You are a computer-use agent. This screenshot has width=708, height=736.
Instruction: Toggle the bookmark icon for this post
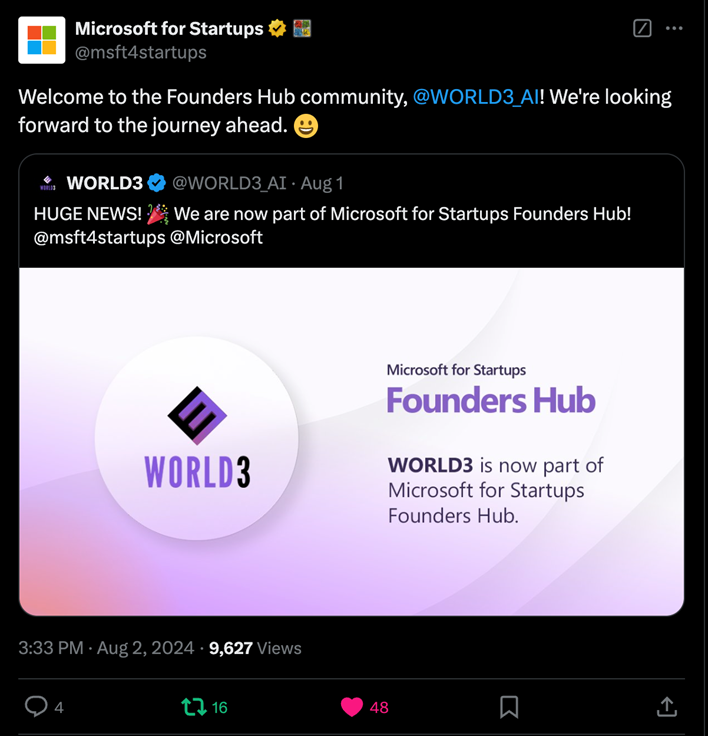[509, 707]
